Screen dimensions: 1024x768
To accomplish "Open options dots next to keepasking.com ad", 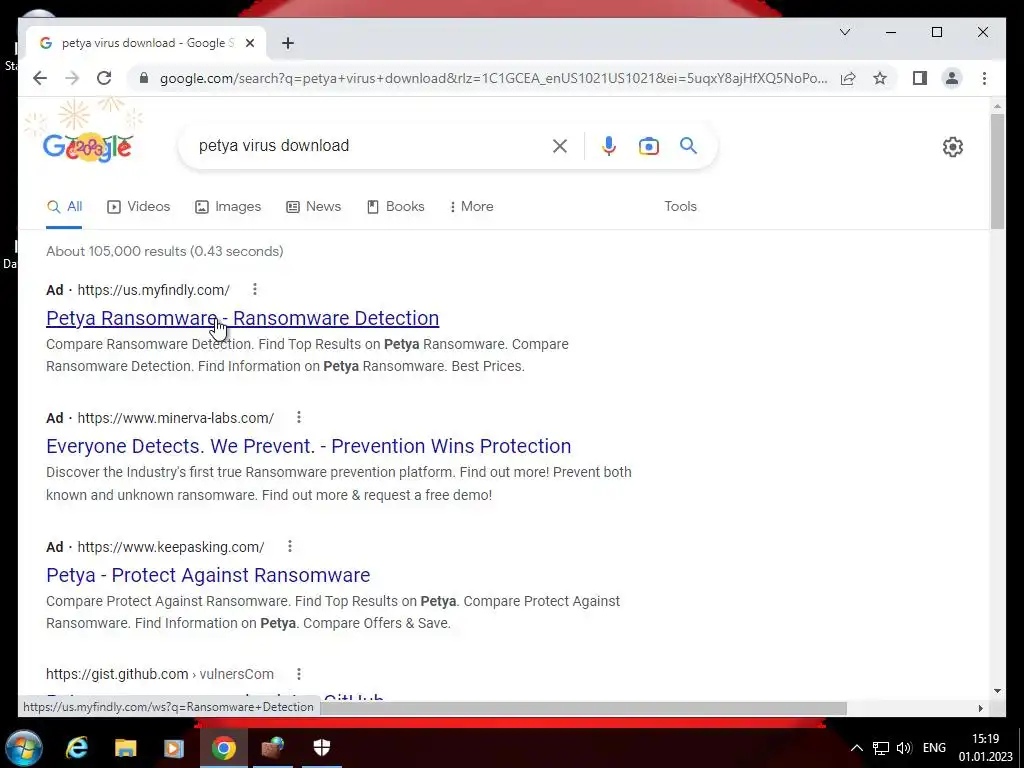I will pyautogui.click(x=289, y=546).
